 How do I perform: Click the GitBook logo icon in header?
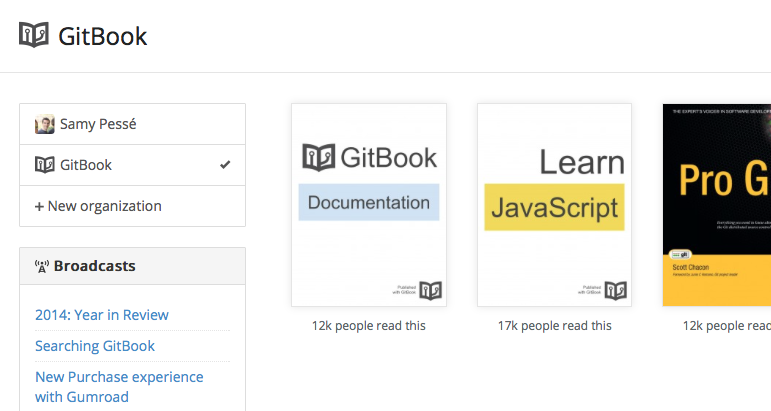click(33, 35)
